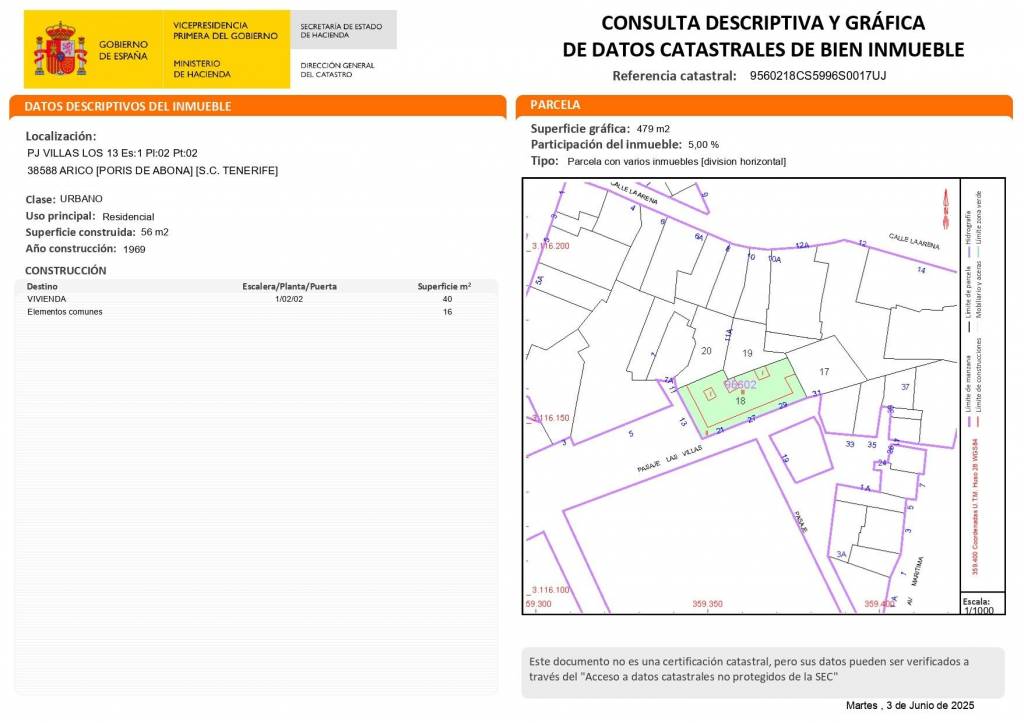Click the Destino column header

42,286
